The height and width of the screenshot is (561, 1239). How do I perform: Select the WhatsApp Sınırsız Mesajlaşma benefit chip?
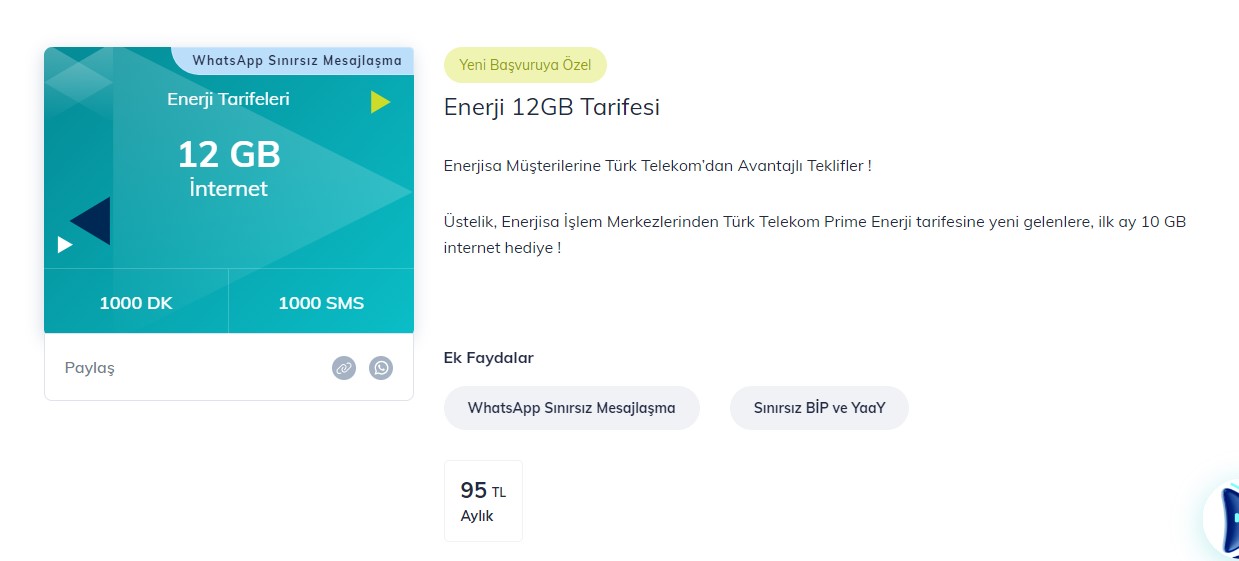click(572, 408)
